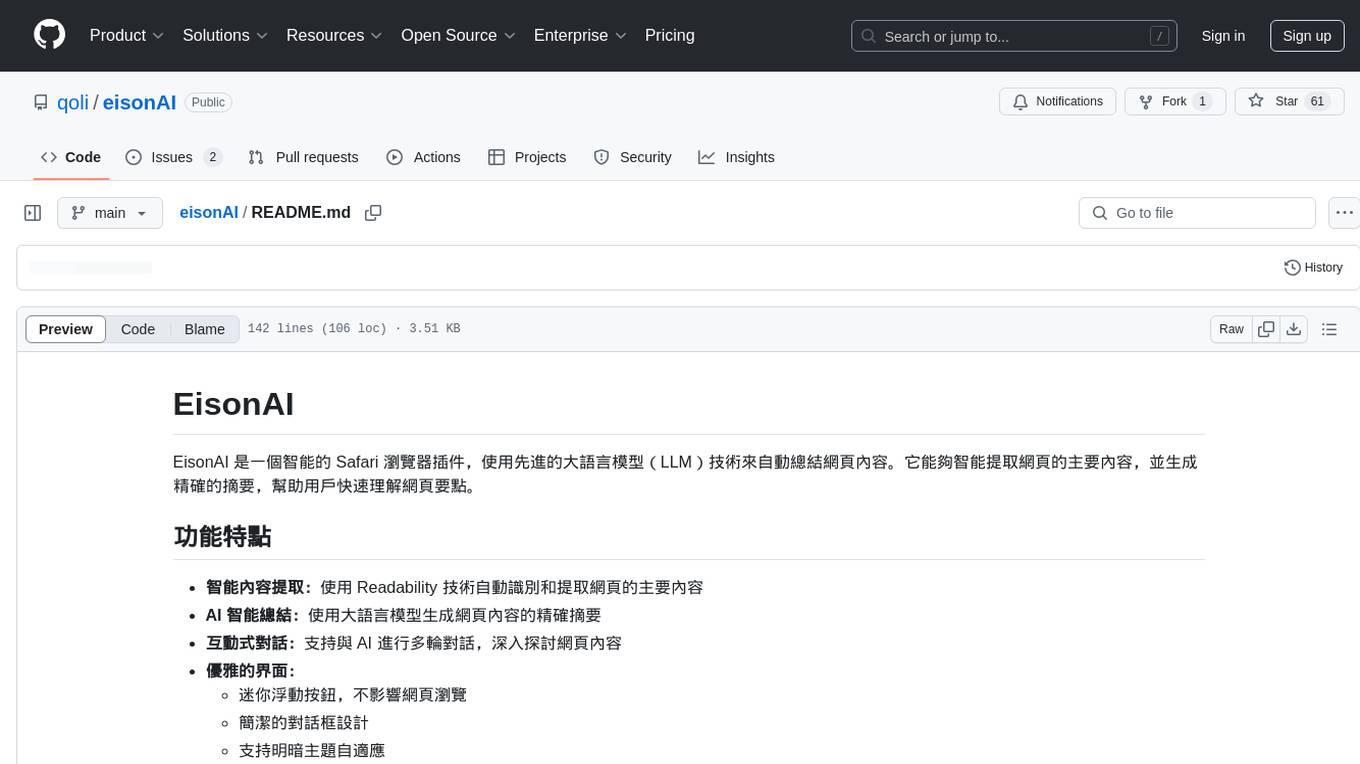The height and width of the screenshot is (764, 1360).
Task: Switch to the Insights tab
Action: point(736,157)
